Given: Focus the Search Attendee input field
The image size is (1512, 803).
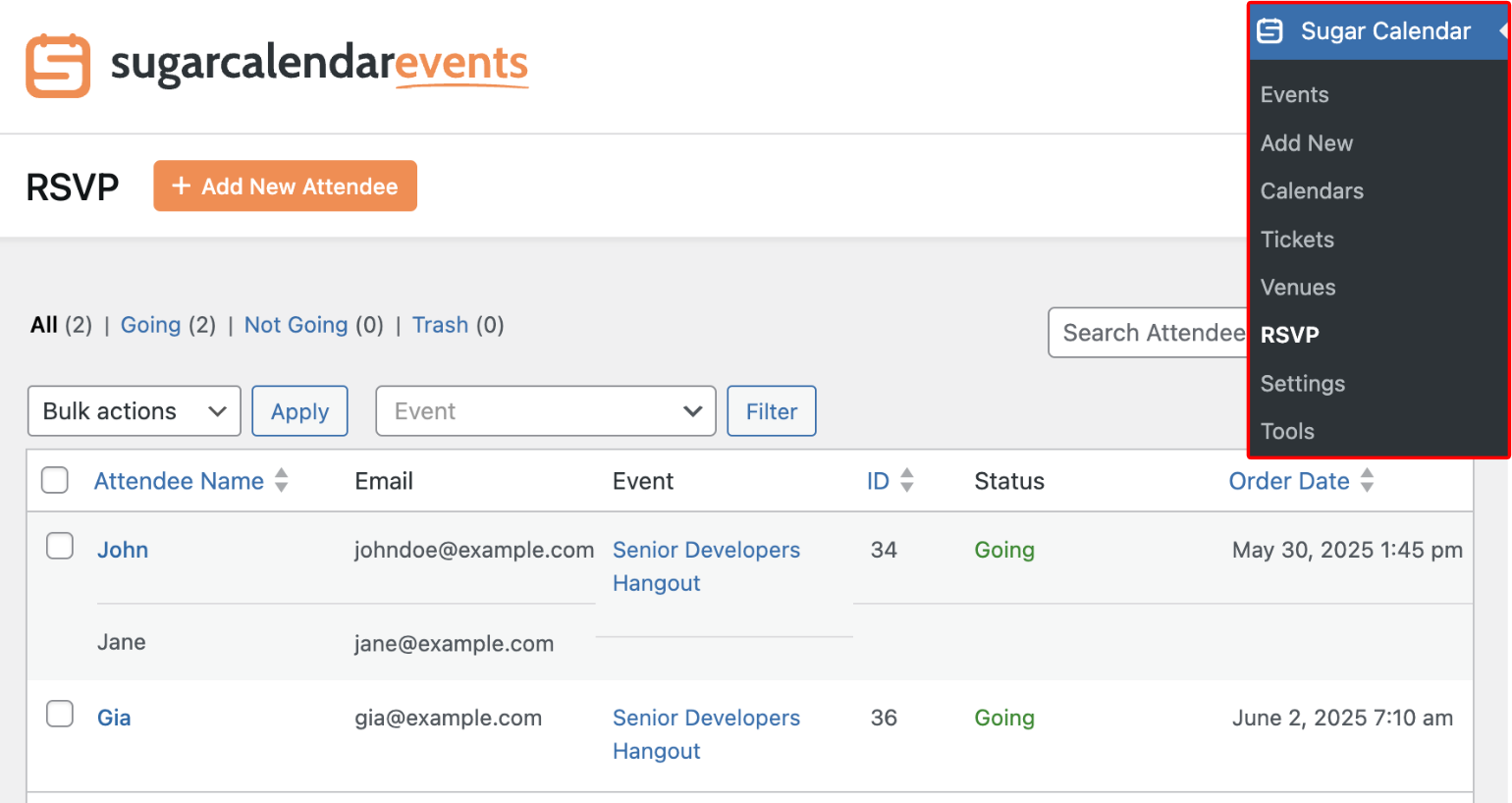Looking at the screenshot, I should [1149, 333].
